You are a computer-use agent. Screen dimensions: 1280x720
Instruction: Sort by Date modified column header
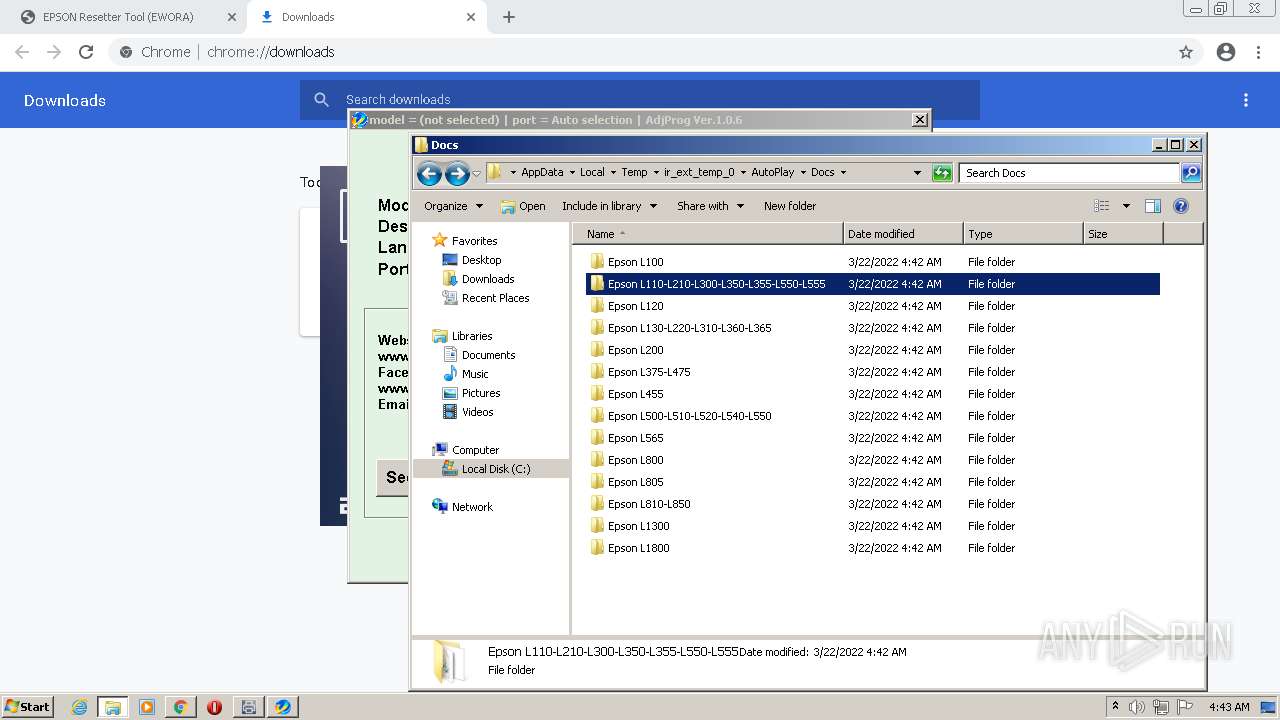click(903, 234)
